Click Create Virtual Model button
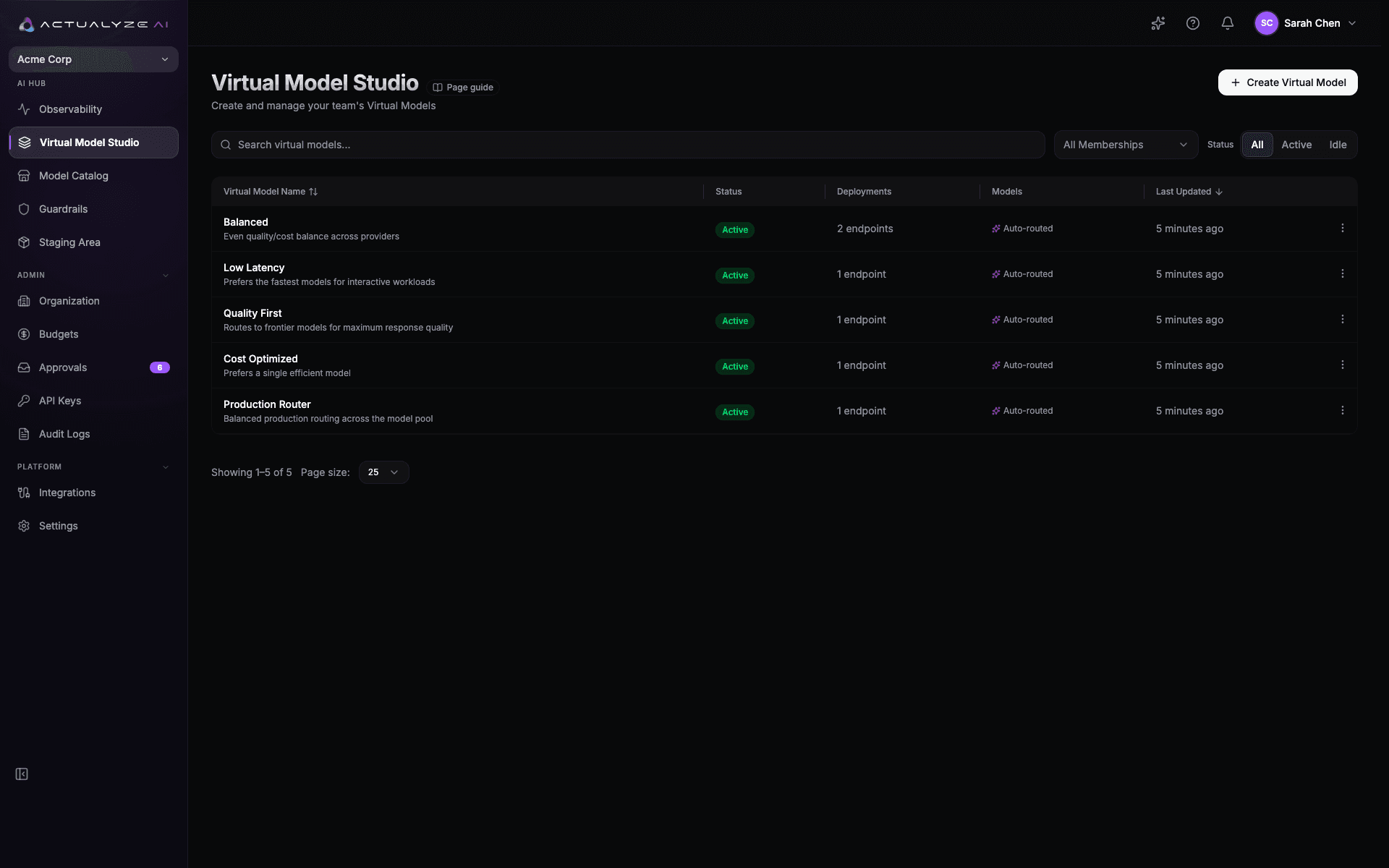Viewport: 1389px width, 868px height. (1288, 82)
